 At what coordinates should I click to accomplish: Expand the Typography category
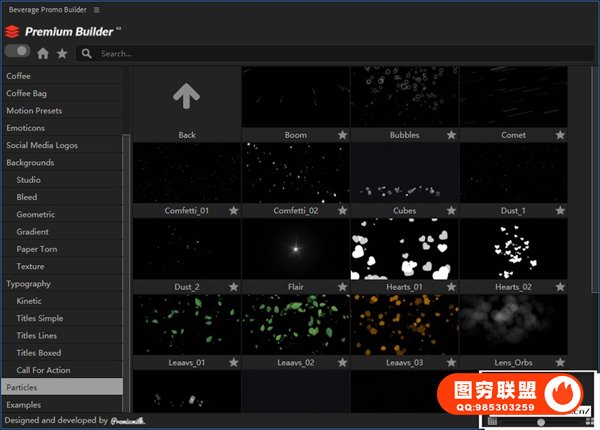coord(28,283)
